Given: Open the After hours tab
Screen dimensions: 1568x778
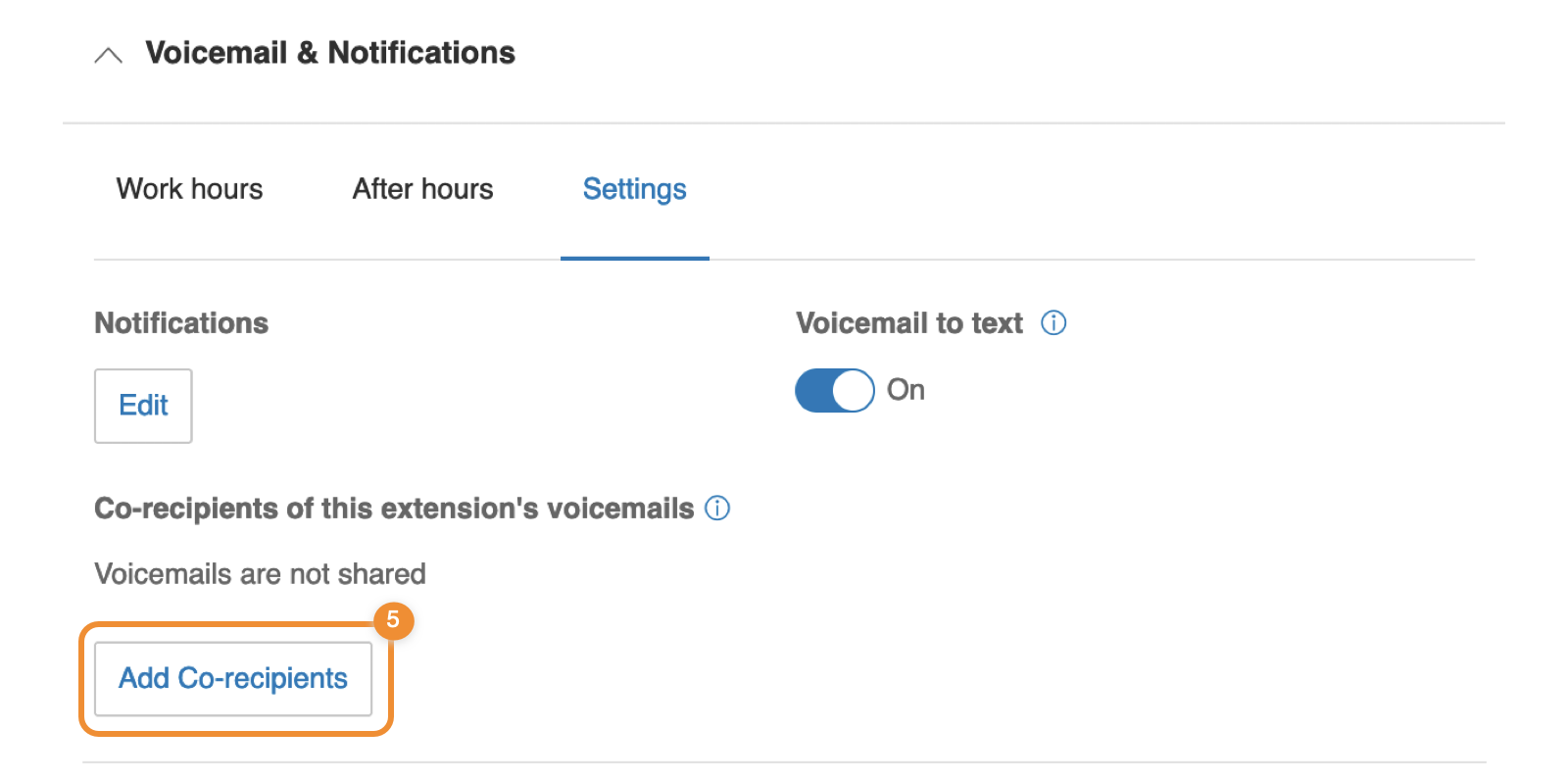Looking at the screenshot, I should point(422,189).
